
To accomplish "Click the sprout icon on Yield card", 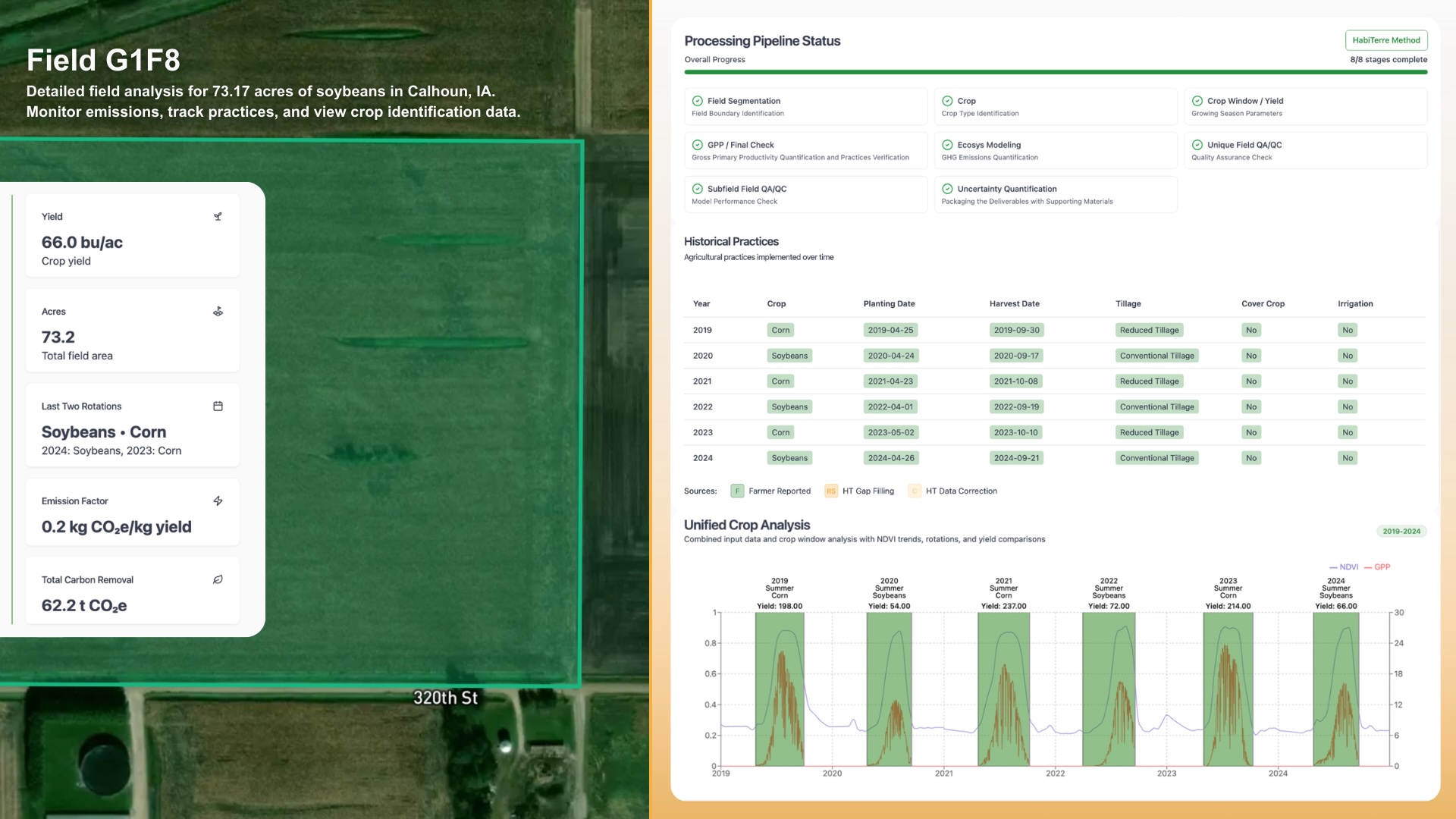I will [x=218, y=217].
